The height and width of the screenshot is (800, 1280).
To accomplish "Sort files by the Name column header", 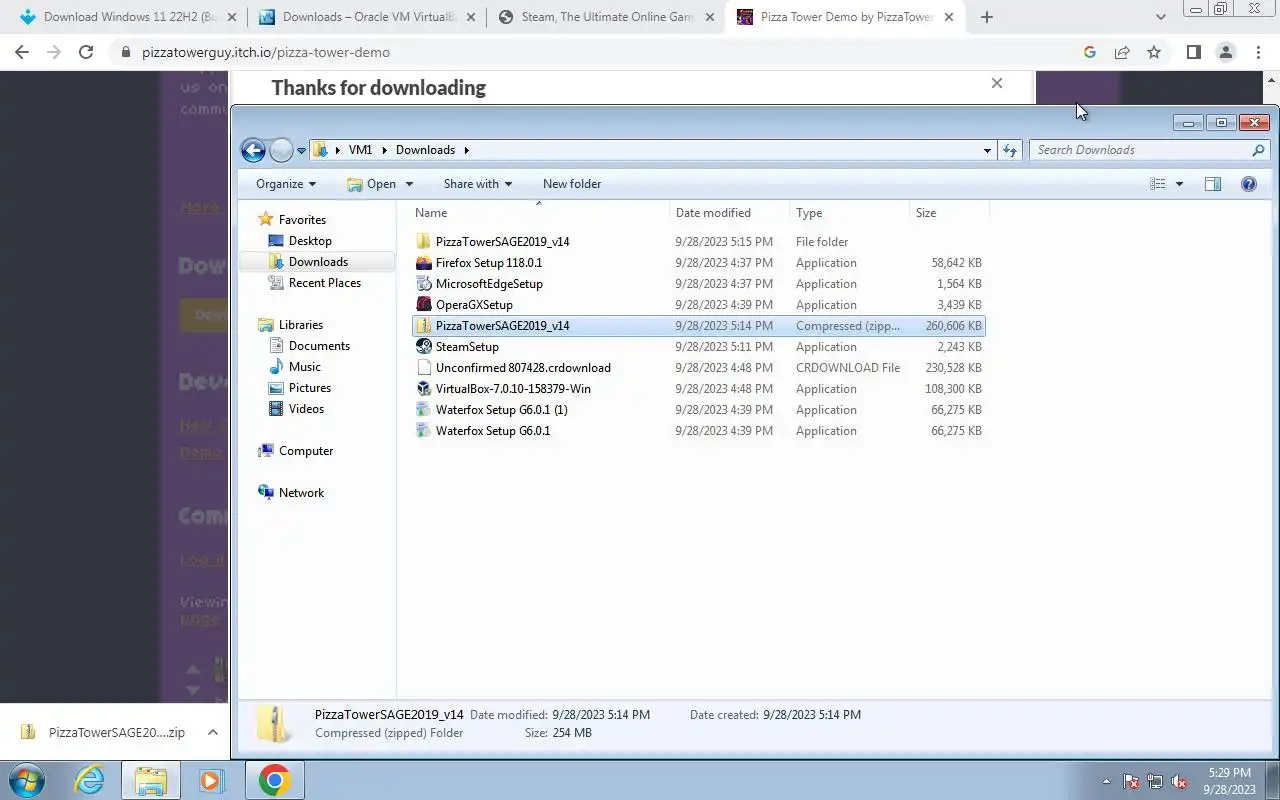I will point(540,213).
